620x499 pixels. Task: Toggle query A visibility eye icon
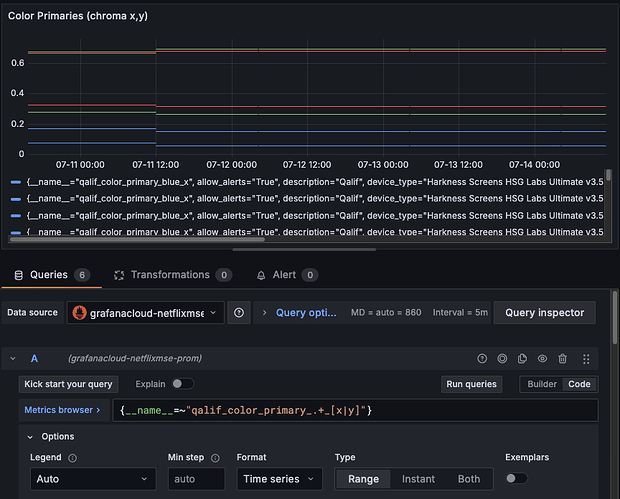542,359
